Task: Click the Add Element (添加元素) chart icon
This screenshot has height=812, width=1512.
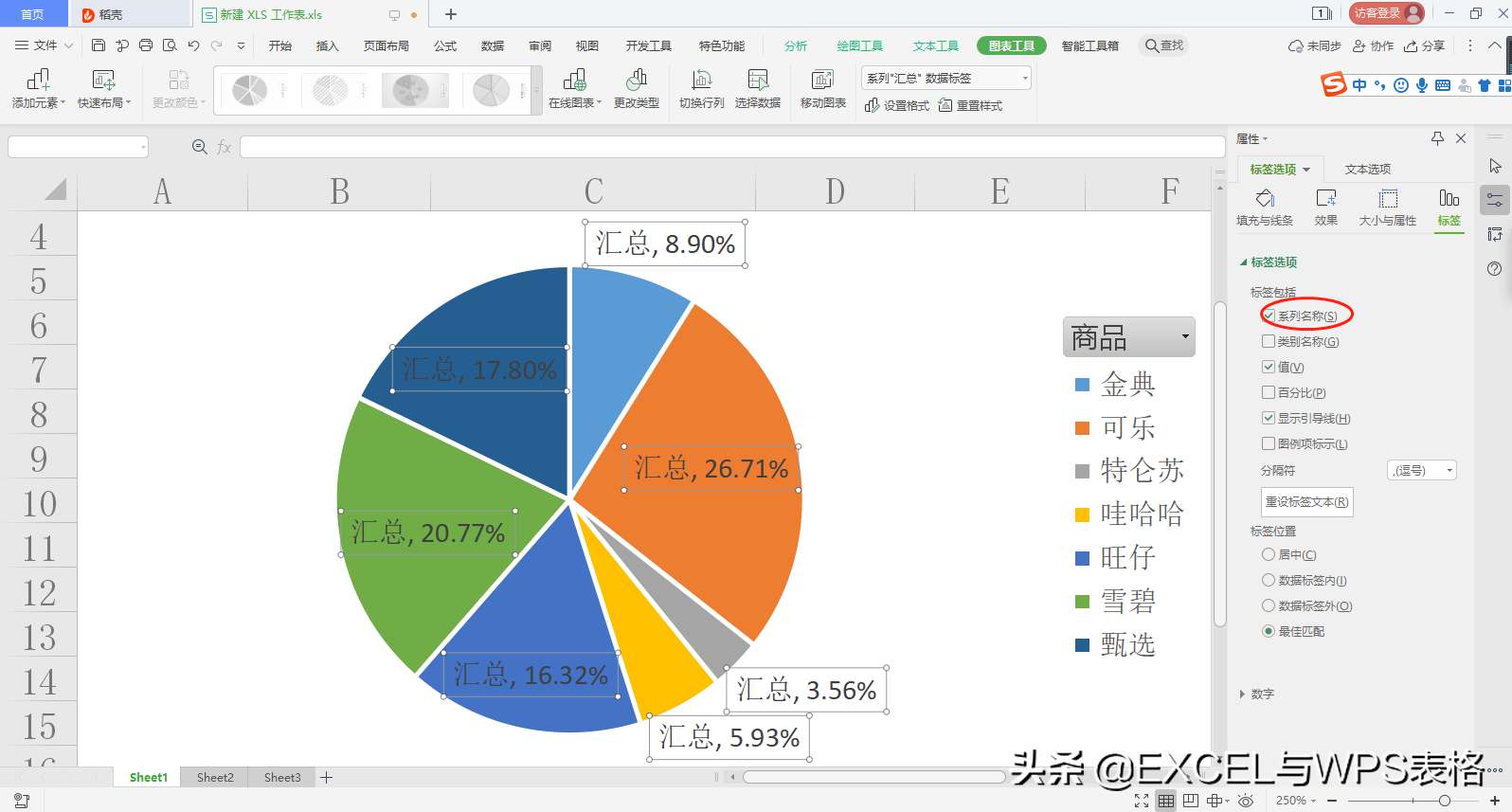Action: [x=38, y=80]
